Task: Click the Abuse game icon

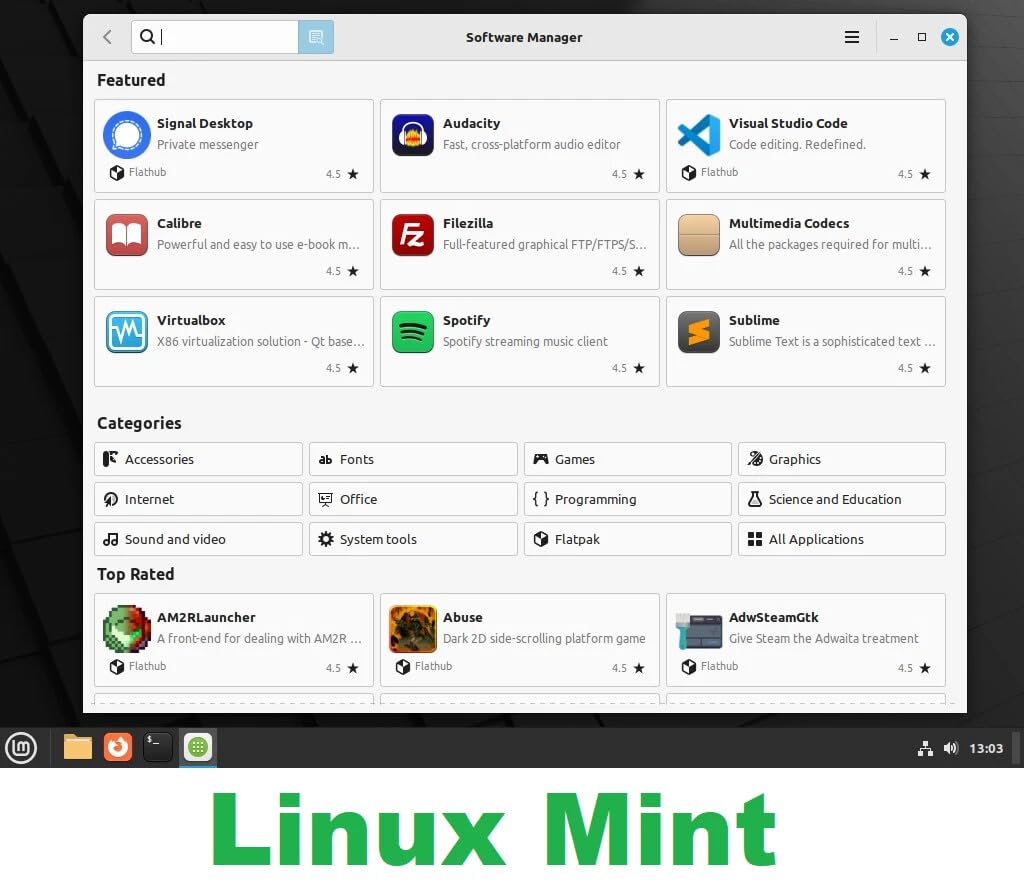Action: [x=413, y=629]
